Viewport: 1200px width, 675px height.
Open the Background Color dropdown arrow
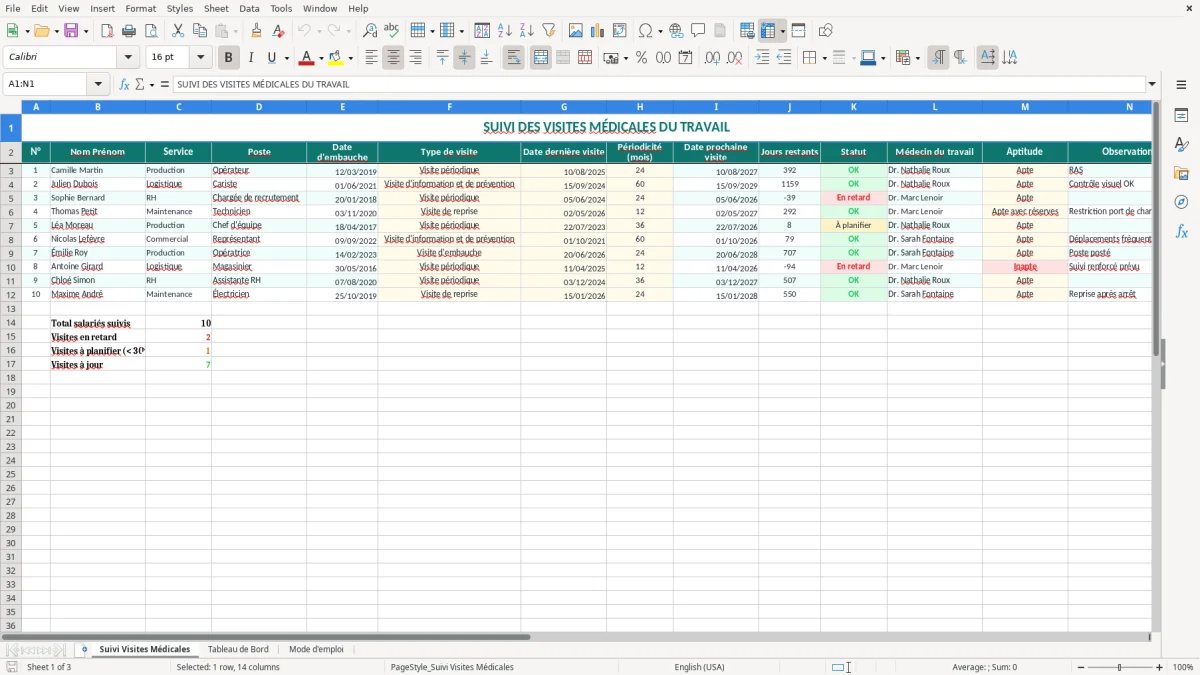[350, 58]
